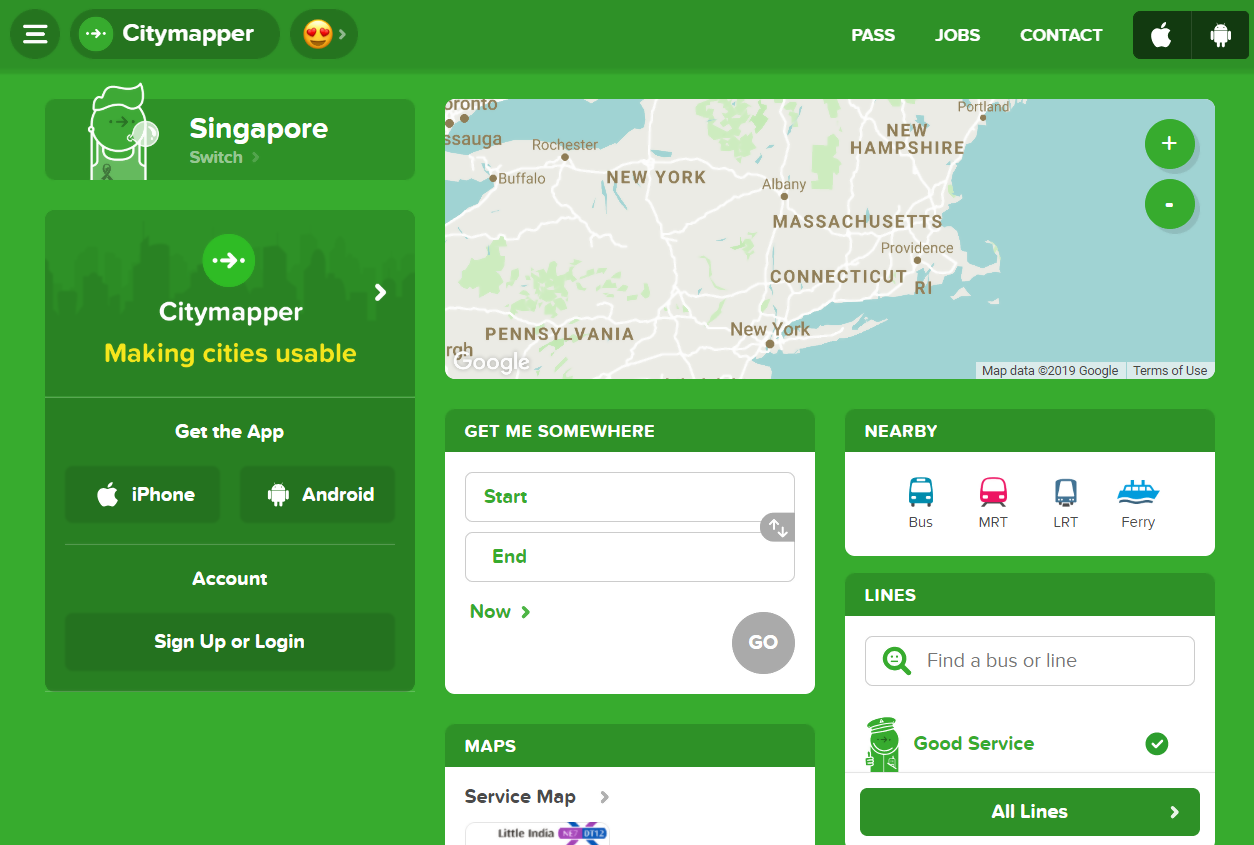Show nearby LRT stations
Screen dimensions: 1254x845
1066,503
